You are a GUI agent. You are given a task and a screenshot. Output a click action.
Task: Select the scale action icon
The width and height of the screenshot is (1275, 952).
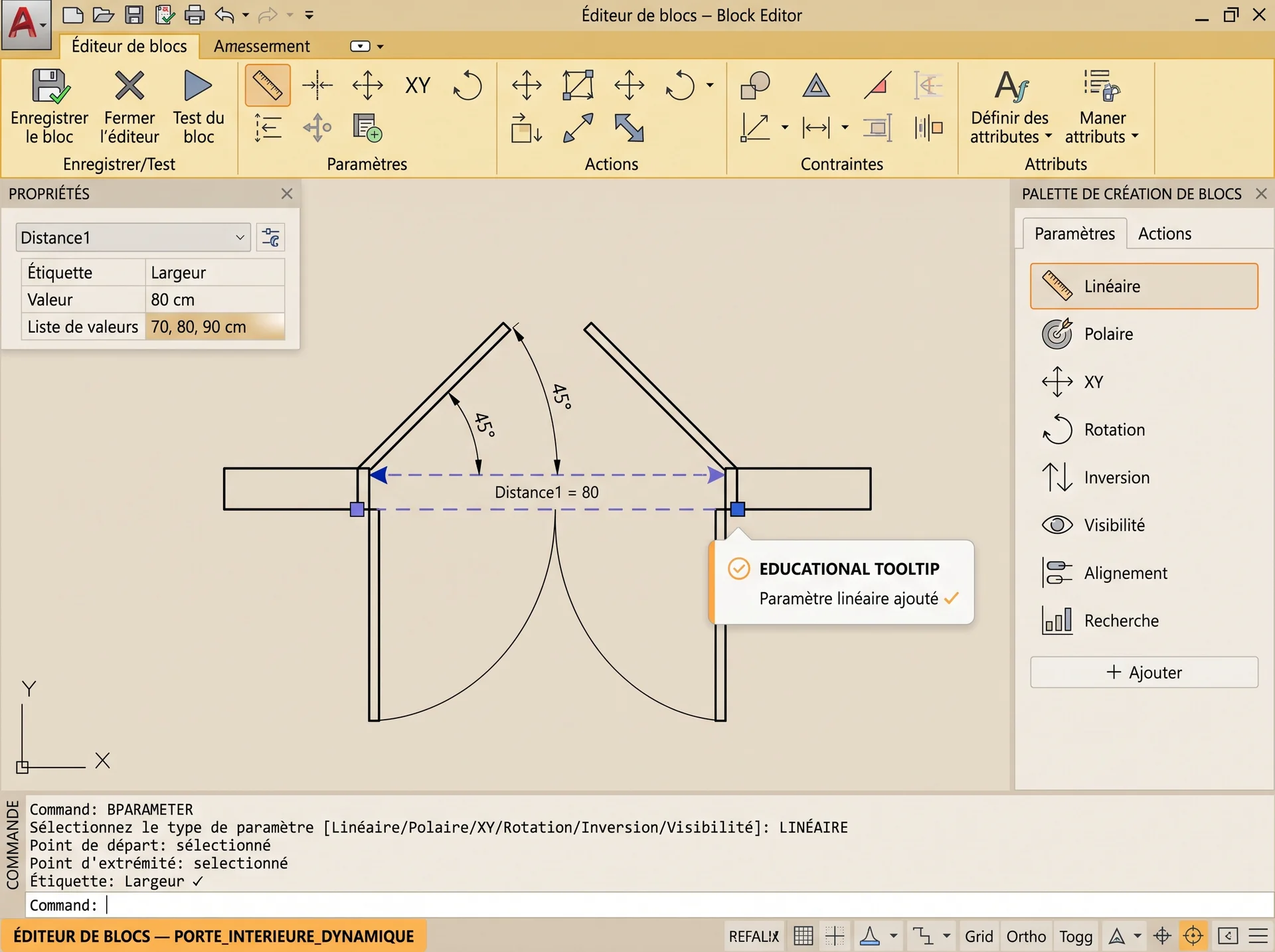[x=578, y=86]
